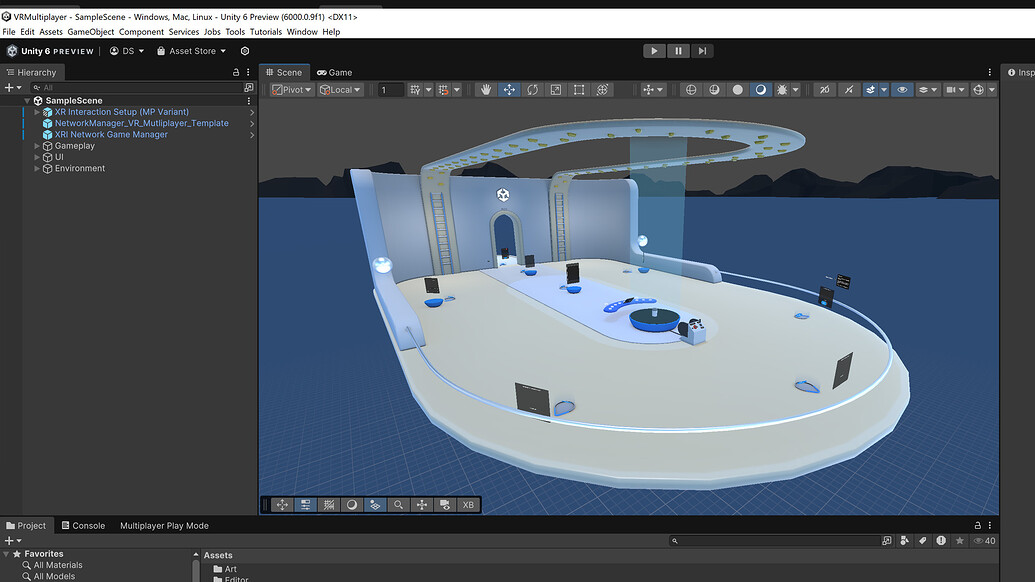Image resolution: width=1035 pixels, height=582 pixels.
Task: Expand the Environment object in the Hierarchy
Action: (x=36, y=168)
